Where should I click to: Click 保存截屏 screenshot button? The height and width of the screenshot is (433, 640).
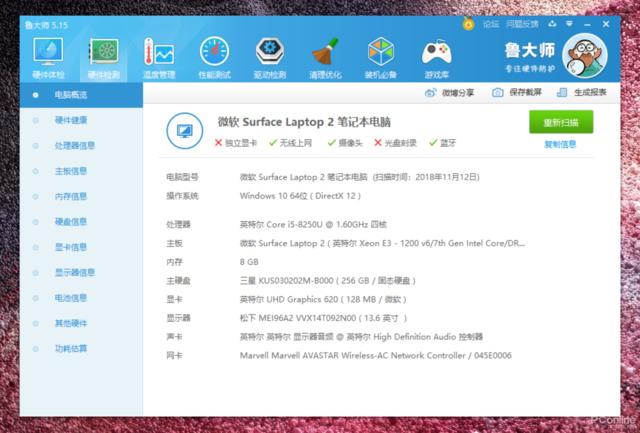[522, 92]
